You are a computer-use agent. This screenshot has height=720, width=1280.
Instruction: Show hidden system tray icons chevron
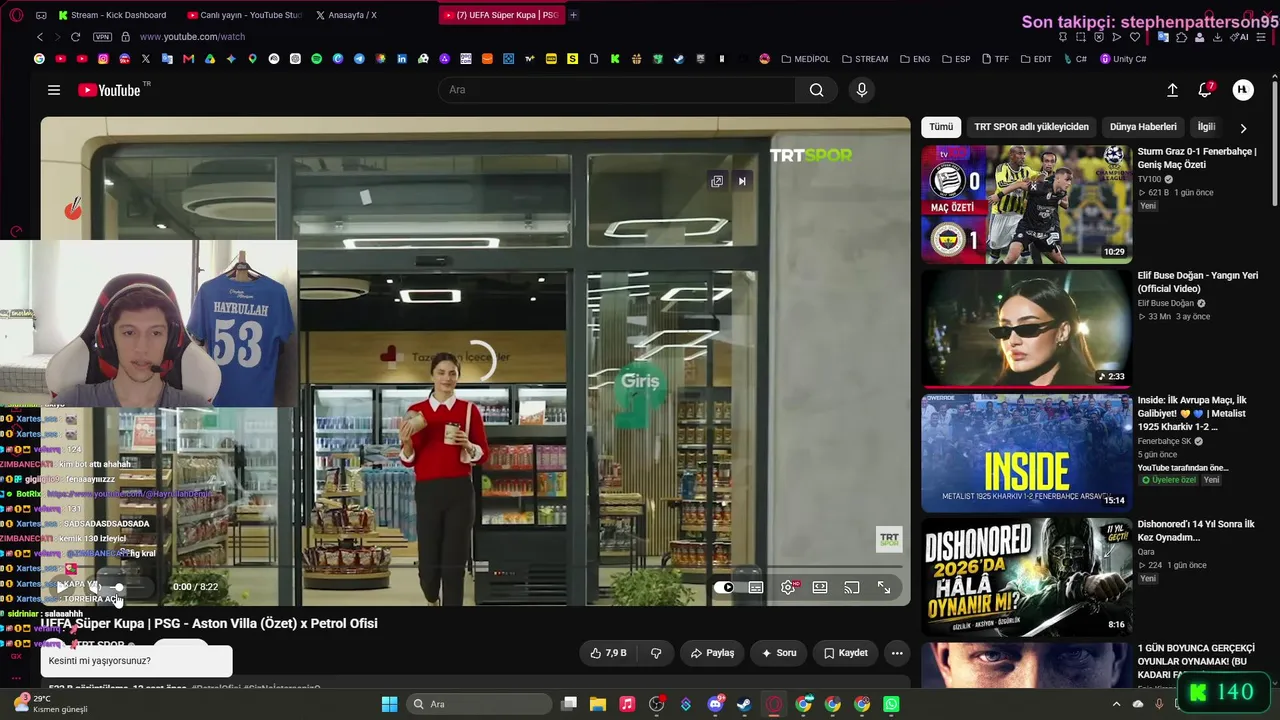point(1116,704)
